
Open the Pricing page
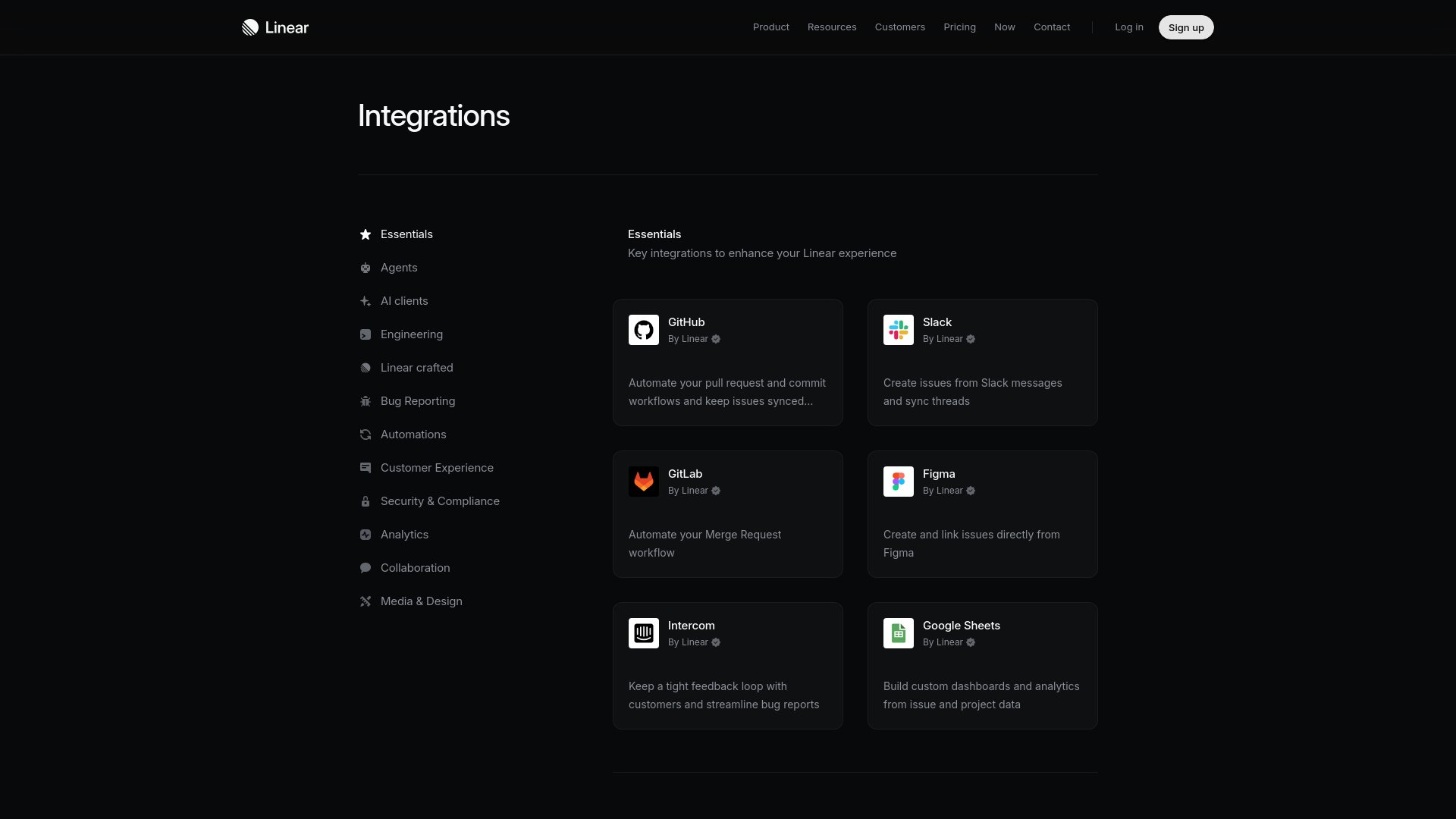click(x=959, y=27)
